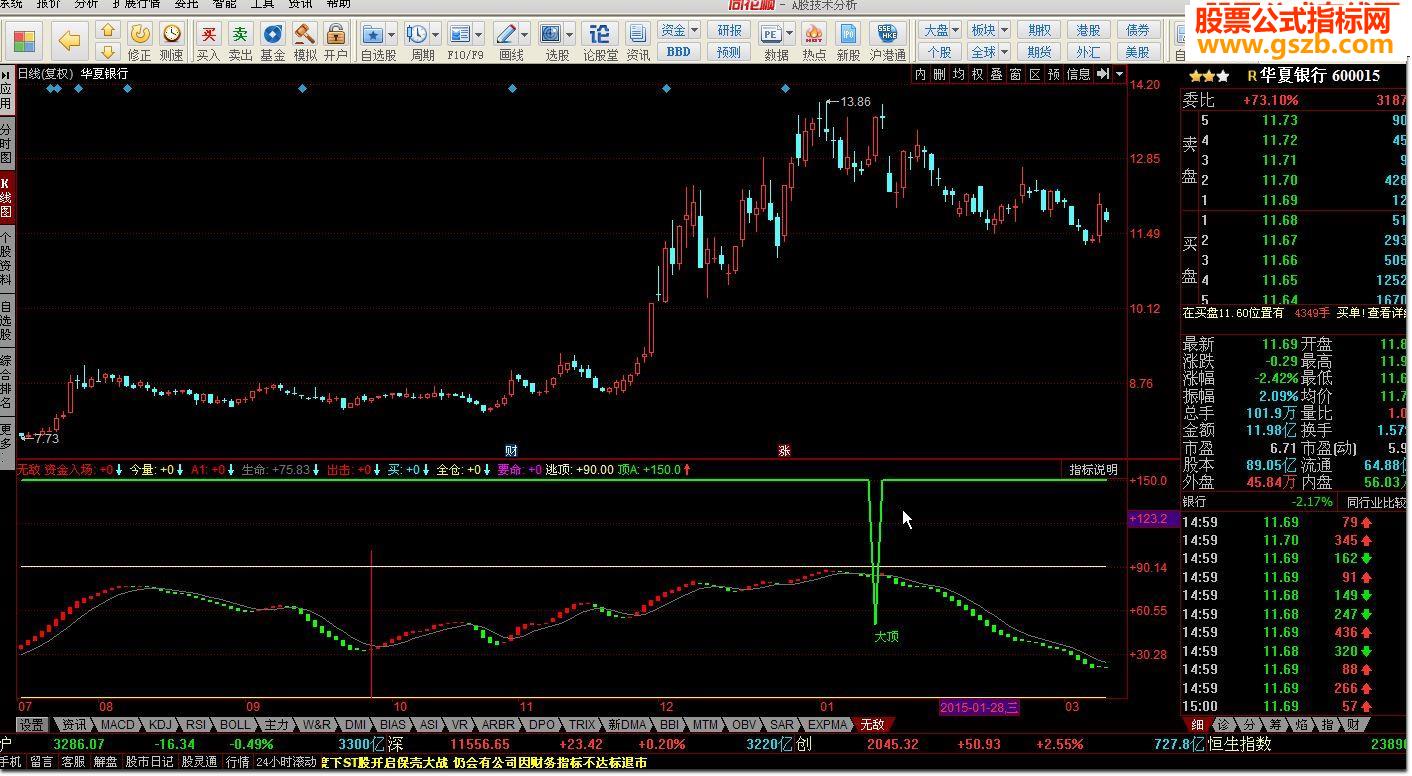This screenshot has width=1412, height=776.
Task: Expand the F10/F9 dropdown arrow
Action: pyautogui.click(x=478, y=34)
